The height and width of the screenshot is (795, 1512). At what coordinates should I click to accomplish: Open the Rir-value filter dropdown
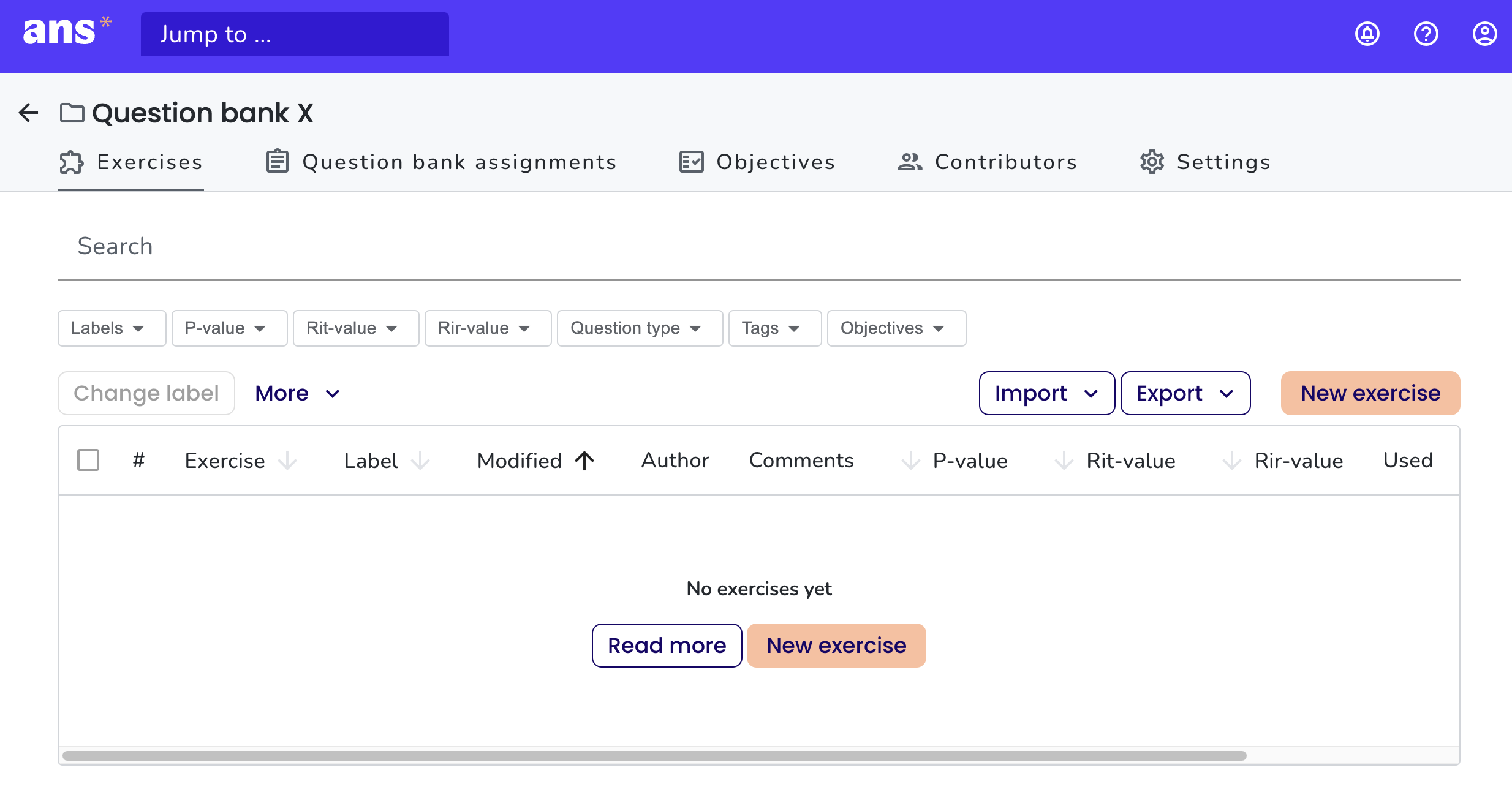[488, 328]
